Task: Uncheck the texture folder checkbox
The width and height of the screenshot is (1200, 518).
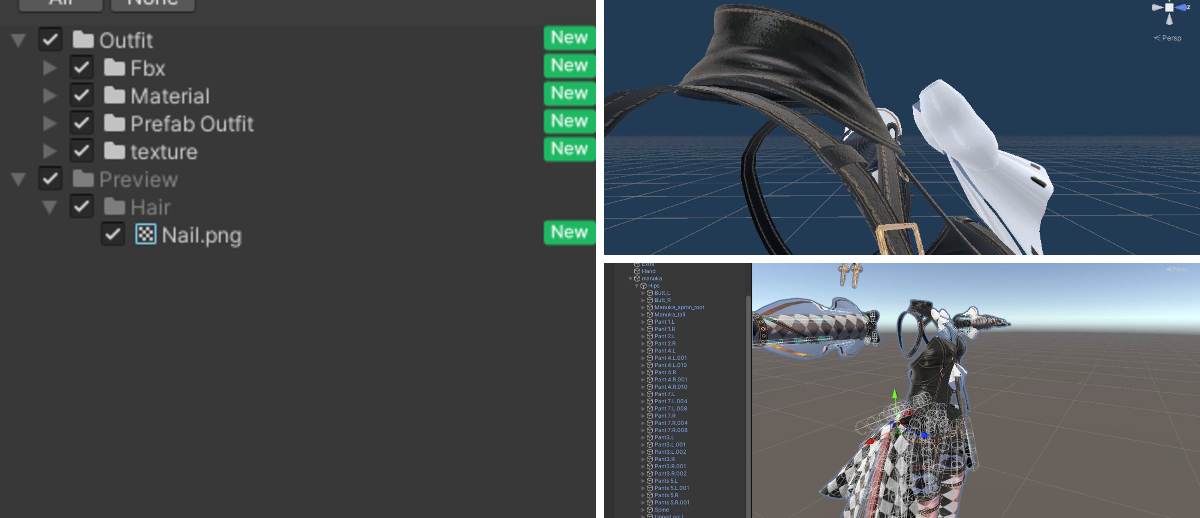Action: point(82,152)
